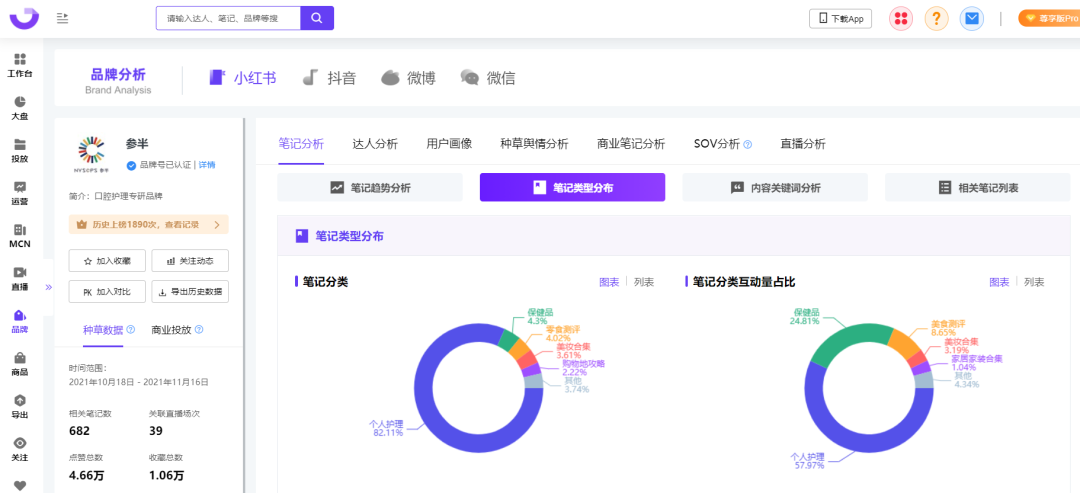Click 零食测评 4.02% chart label
The height and width of the screenshot is (493, 1080).
point(562,334)
